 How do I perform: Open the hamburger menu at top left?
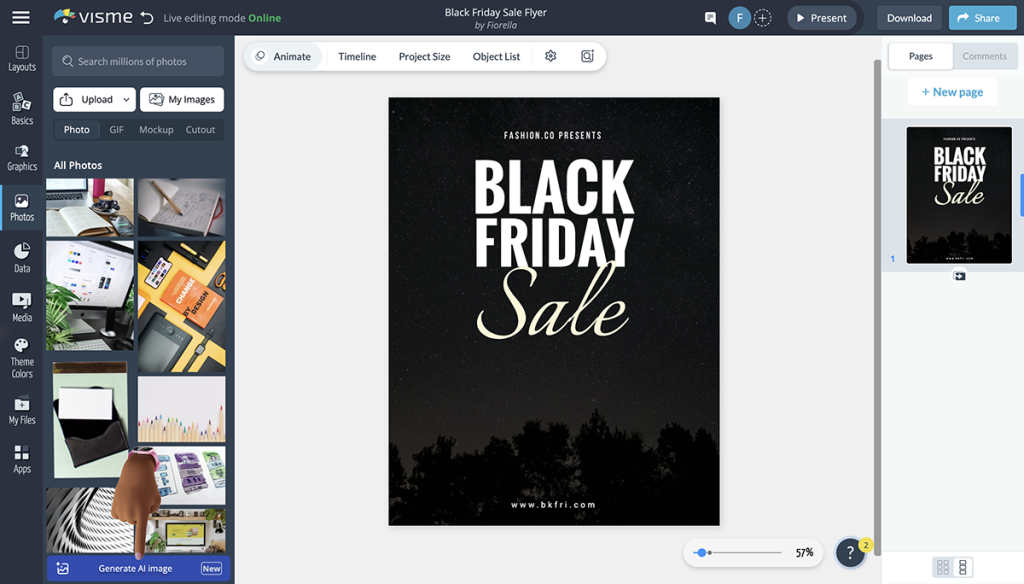point(21,16)
